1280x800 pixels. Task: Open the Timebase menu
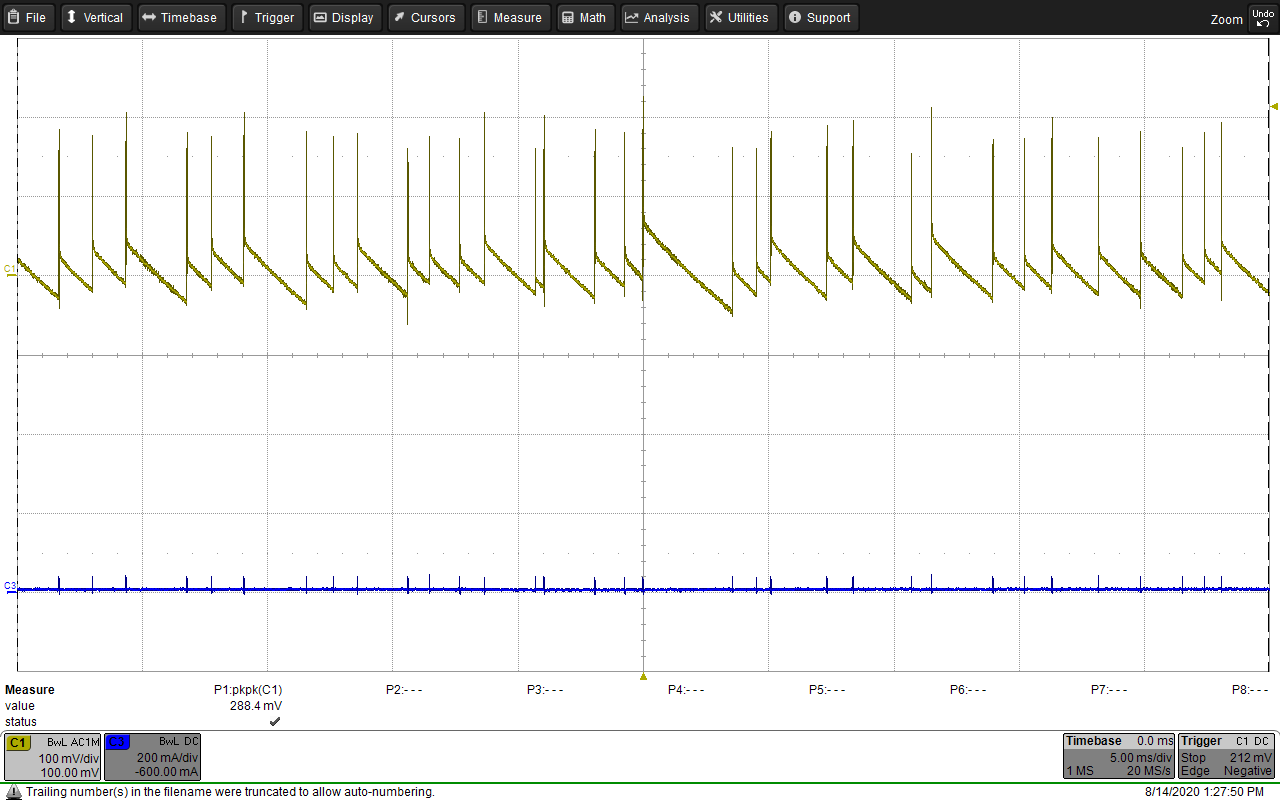point(180,17)
